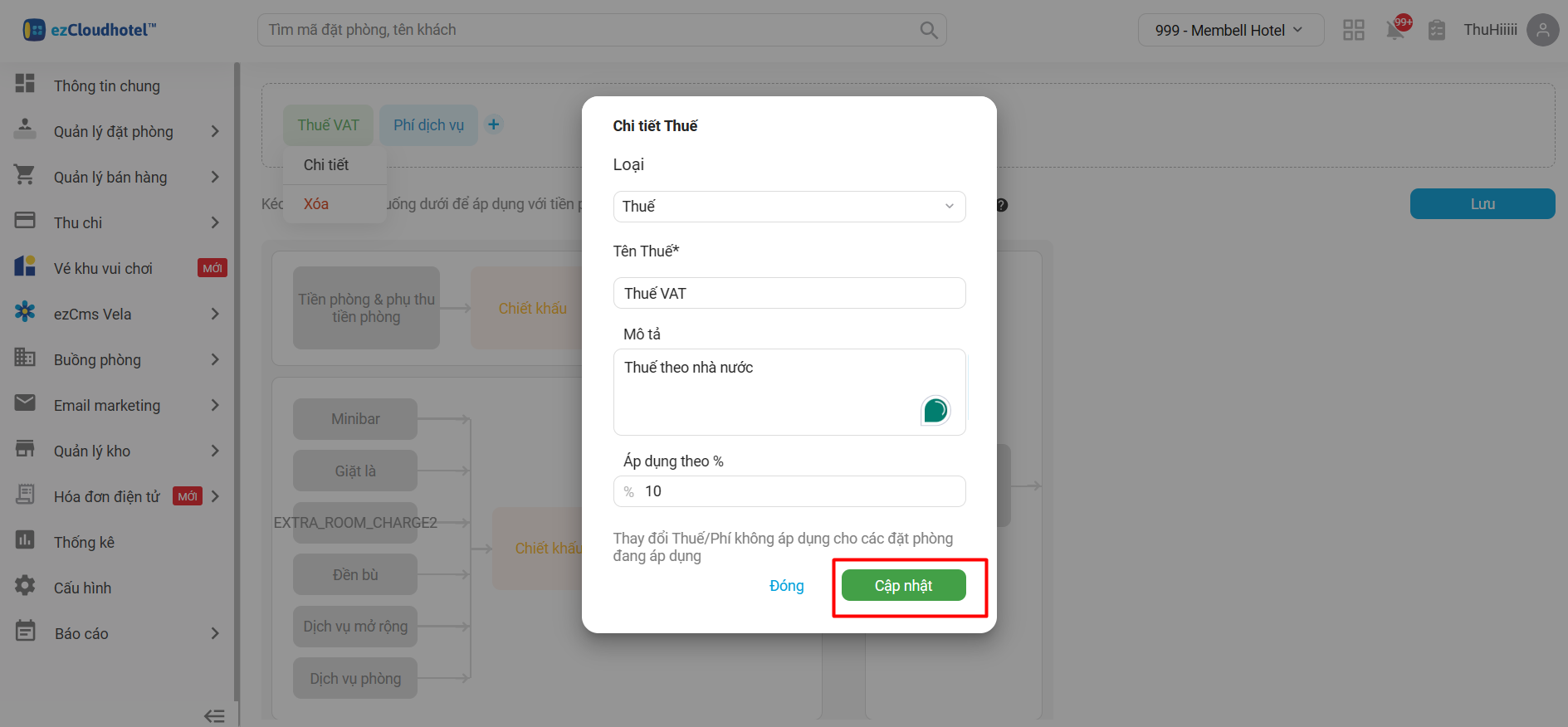The height and width of the screenshot is (727, 1568).
Task: Select Xóa from the context menu
Action: (x=316, y=204)
